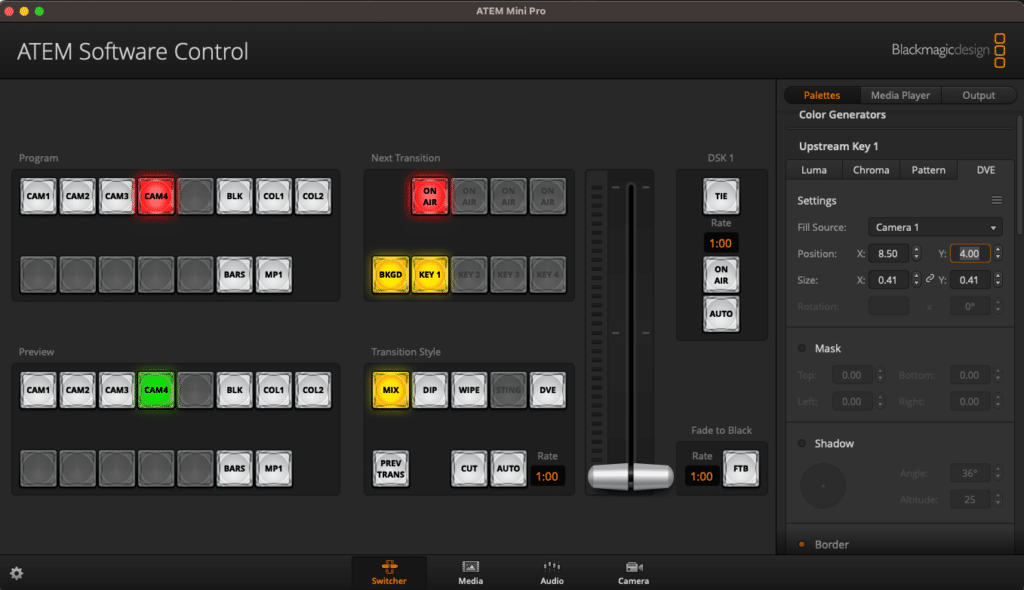The width and height of the screenshot is (1024, 590).
Task: Toggle KEY 1 in Next Transition
Action: (430, 274)
